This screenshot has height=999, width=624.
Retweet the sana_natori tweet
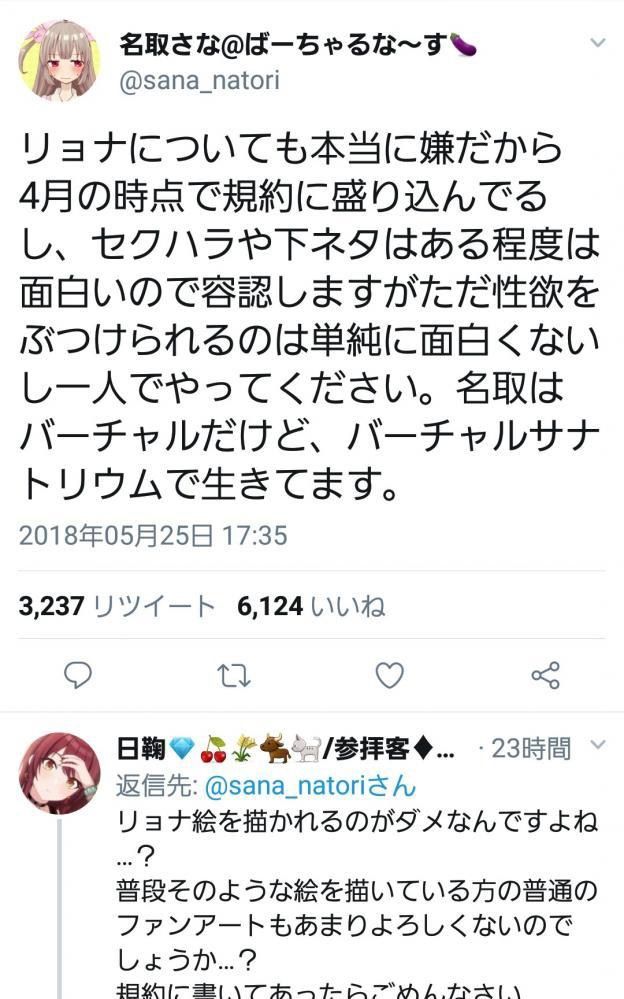233,676
